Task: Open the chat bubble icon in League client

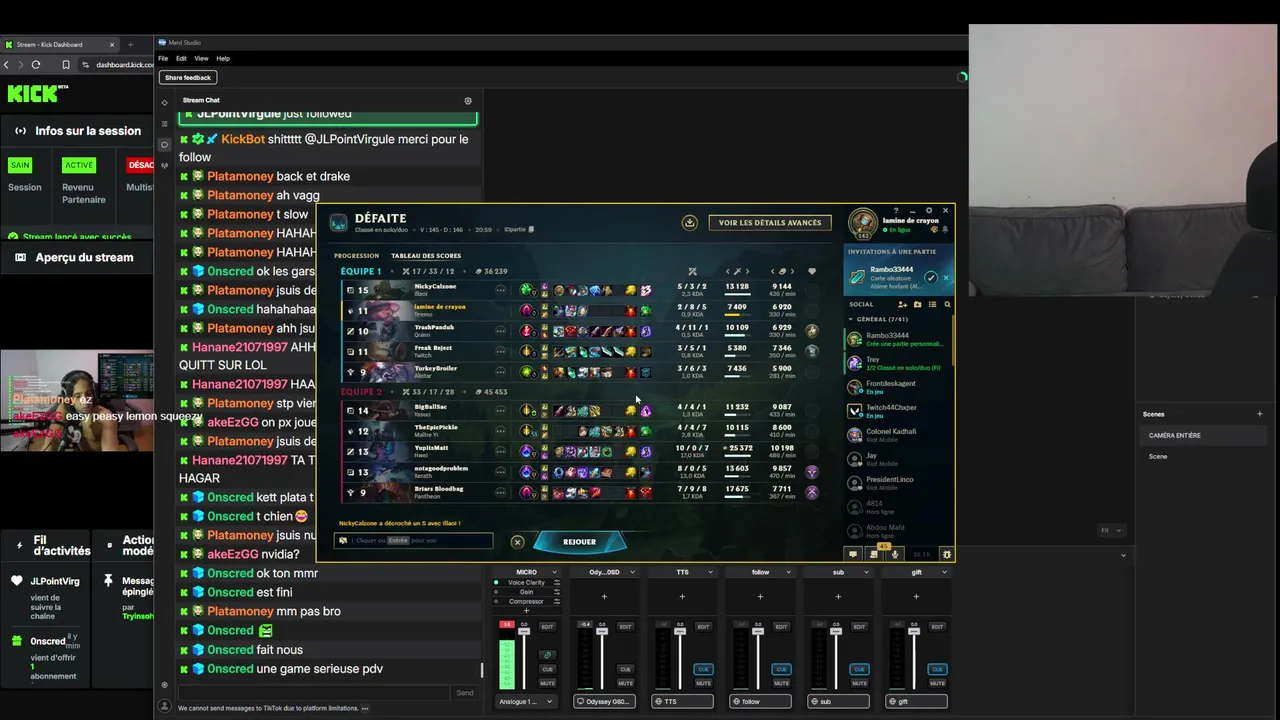Action: [x=853, y=554]
